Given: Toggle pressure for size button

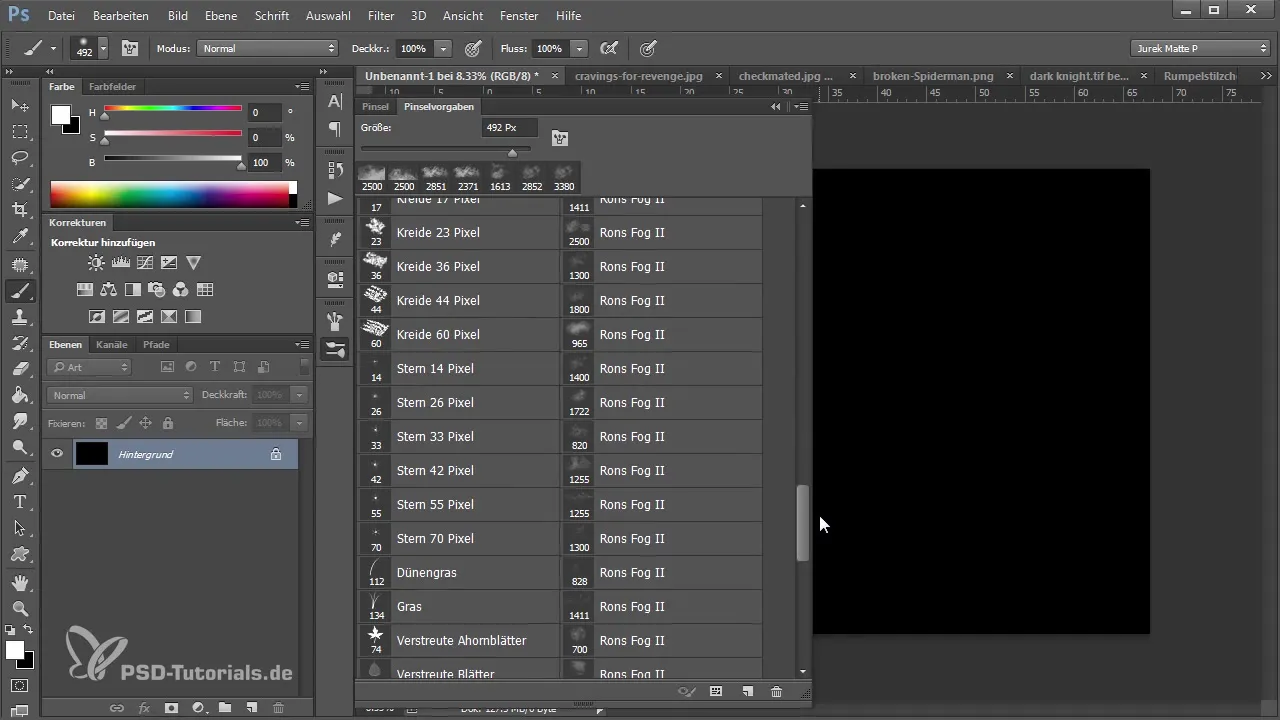Looking at the screenshot, I should tap(648, 48).
